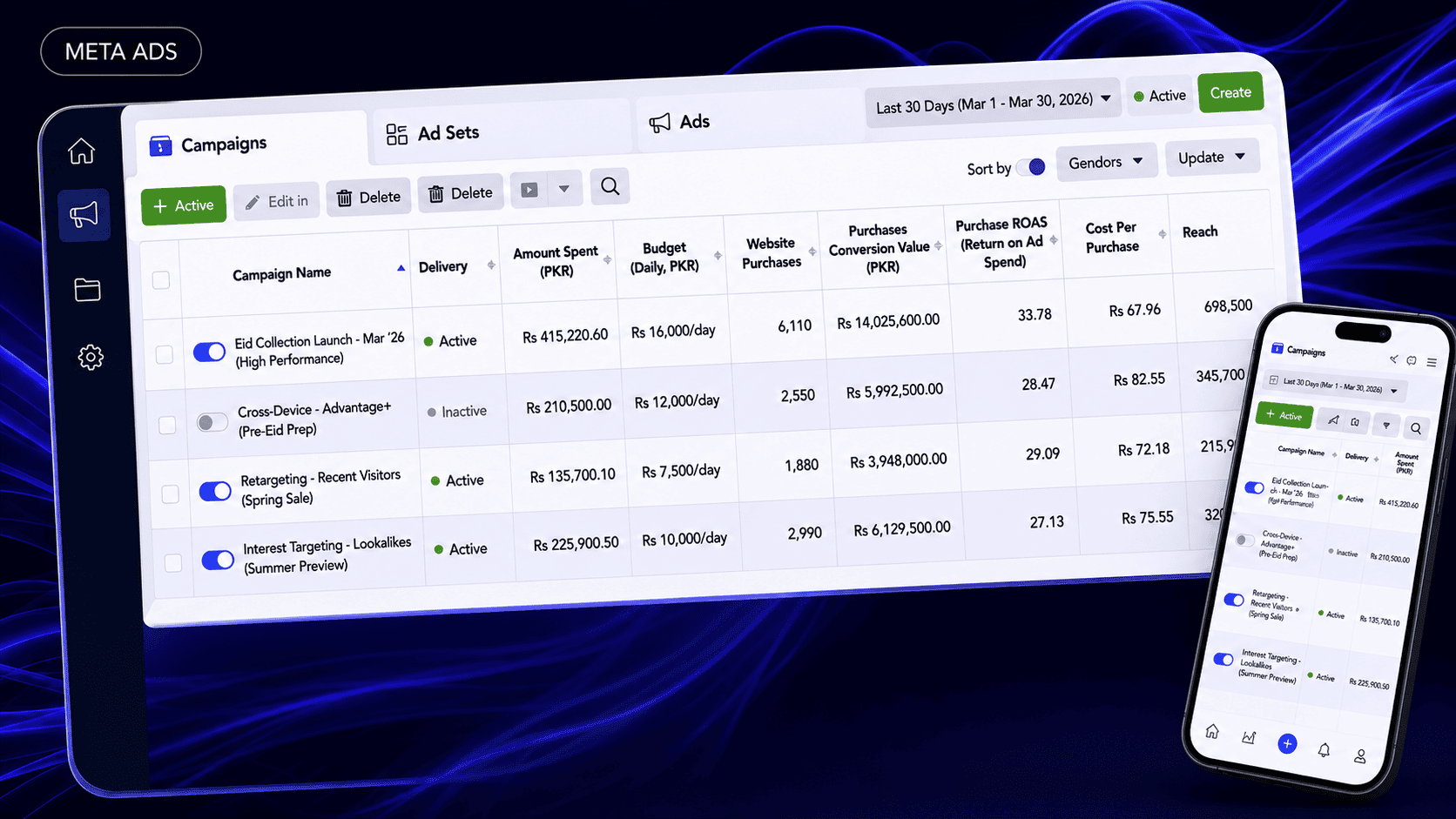The width and height of the screenshot is (1456, 819).
Task: Click the Website Purchases sort icon
Action: tap(812, 252)
